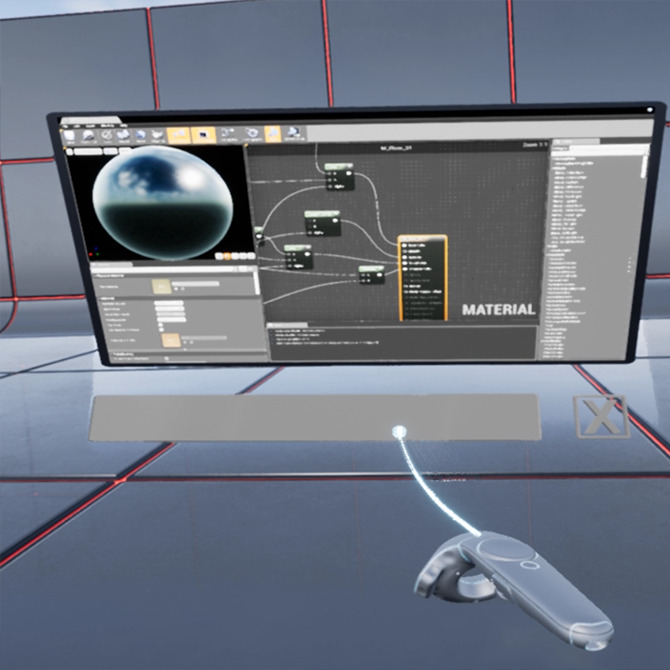670x670 pixels.
Task: Open the Shading Model dropdown
Action: point(171,320)
